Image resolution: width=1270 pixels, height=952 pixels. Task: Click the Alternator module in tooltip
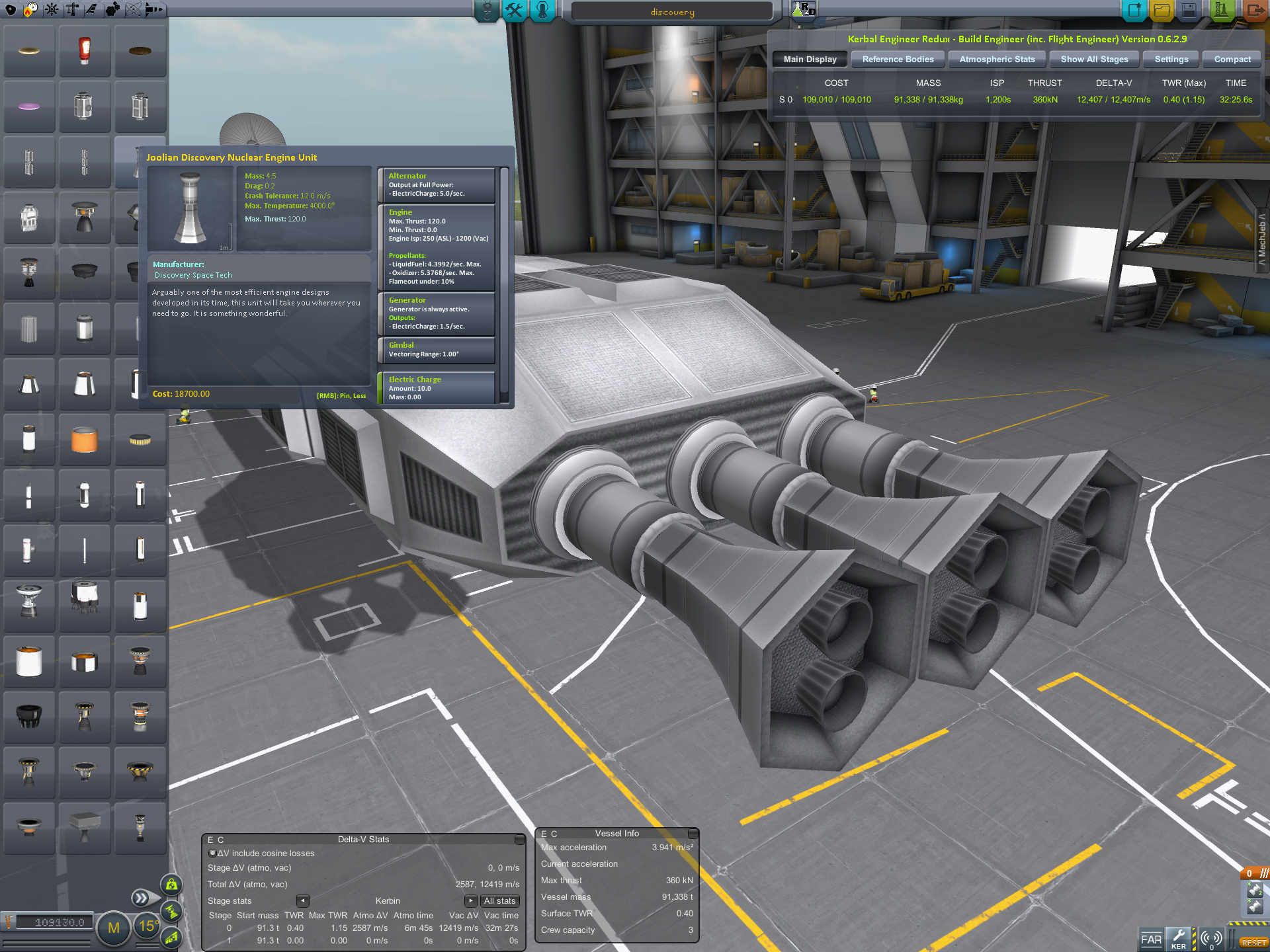click(x=437, y=185)
